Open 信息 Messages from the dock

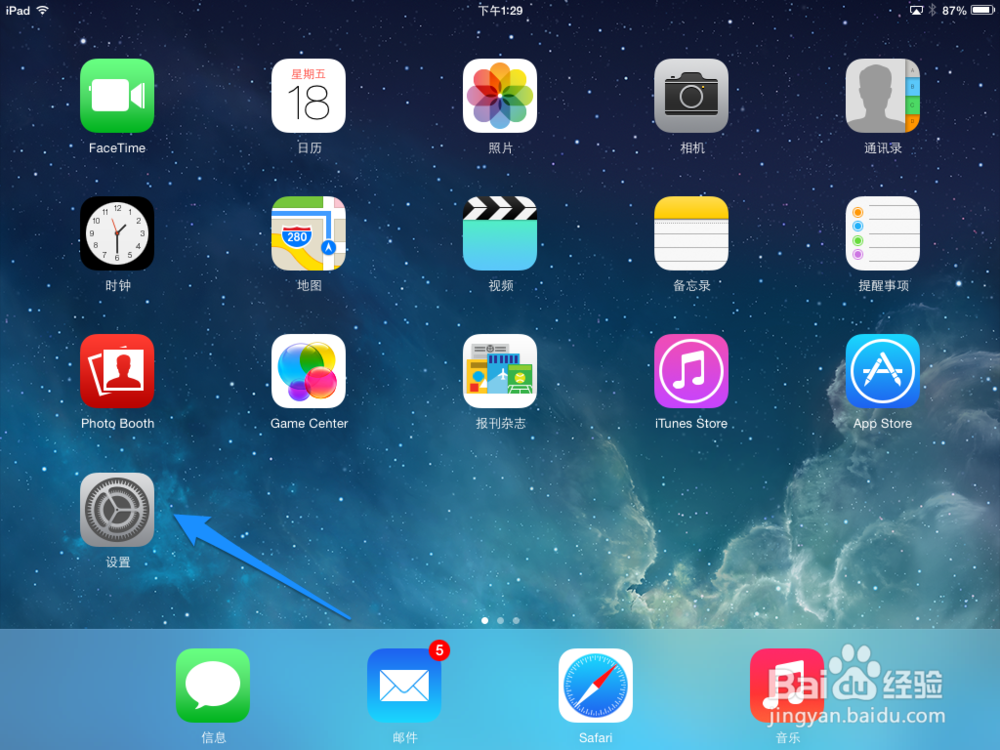click(212, 685)
